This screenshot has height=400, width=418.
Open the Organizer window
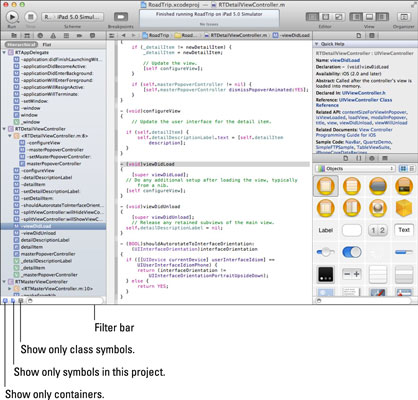(x=404, y=17)
